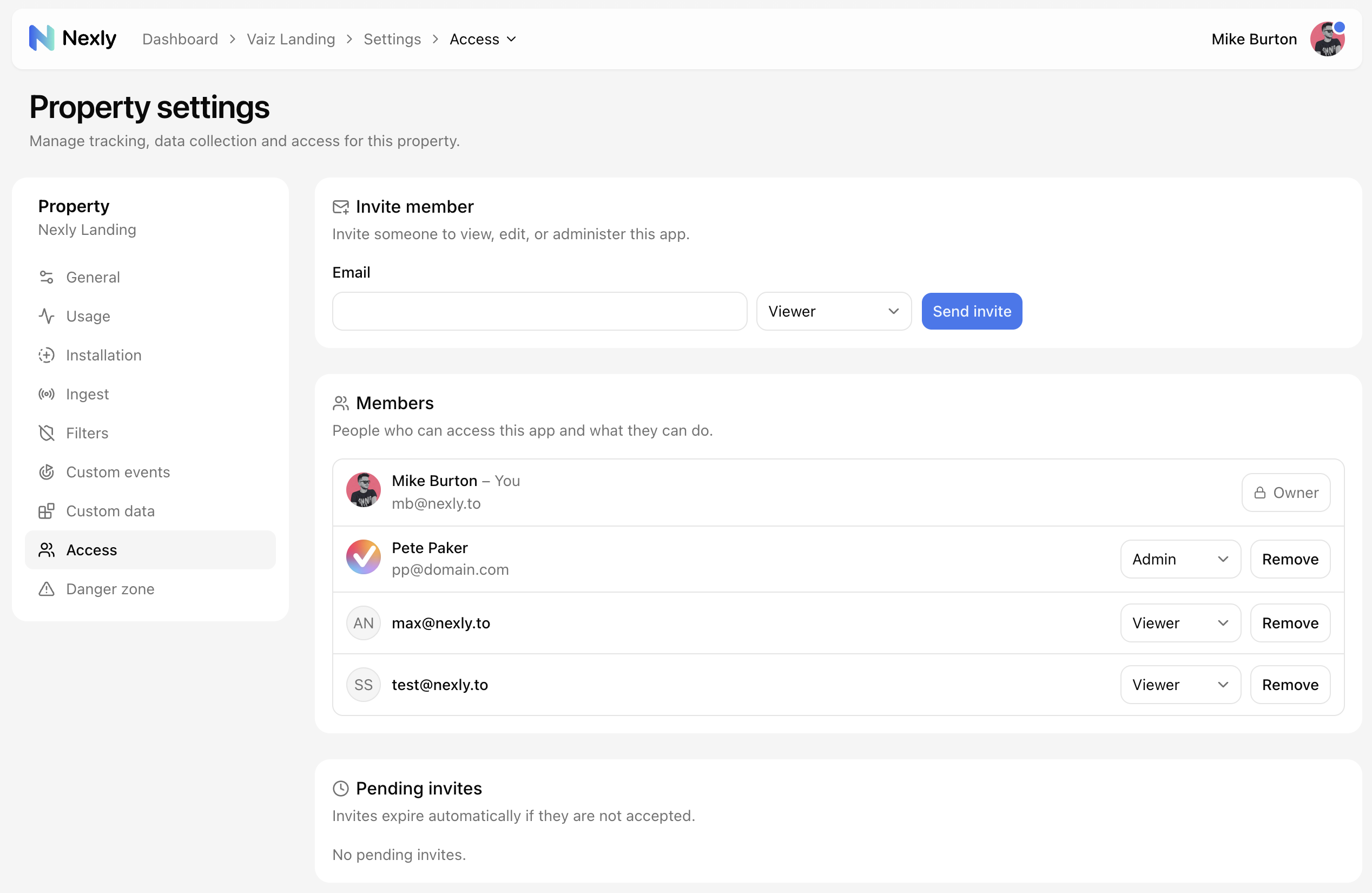Open the Installation settings section

(150, 355)
